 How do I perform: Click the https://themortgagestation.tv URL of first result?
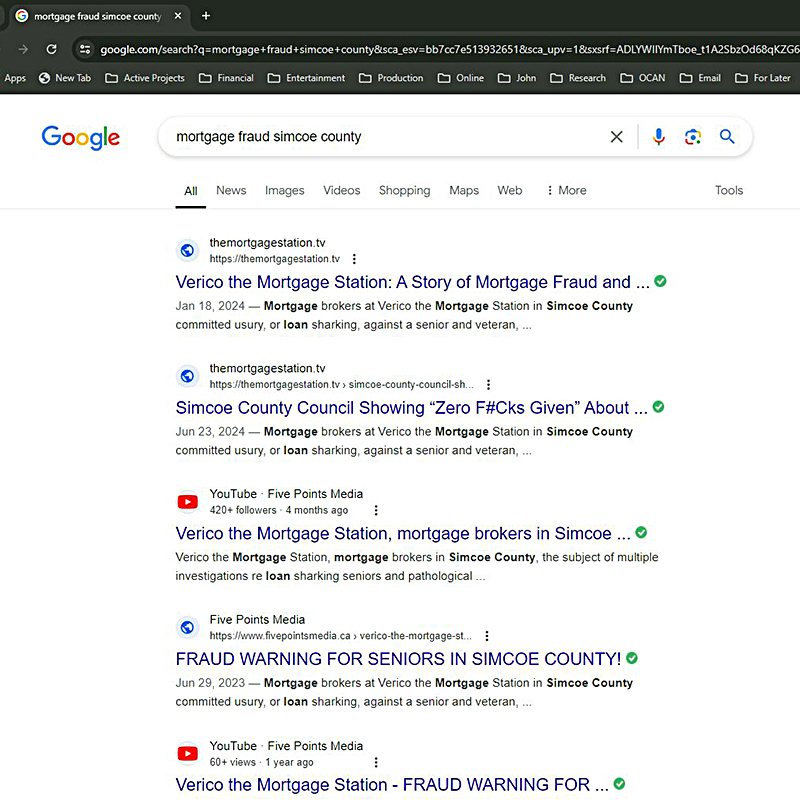(274, 259)
